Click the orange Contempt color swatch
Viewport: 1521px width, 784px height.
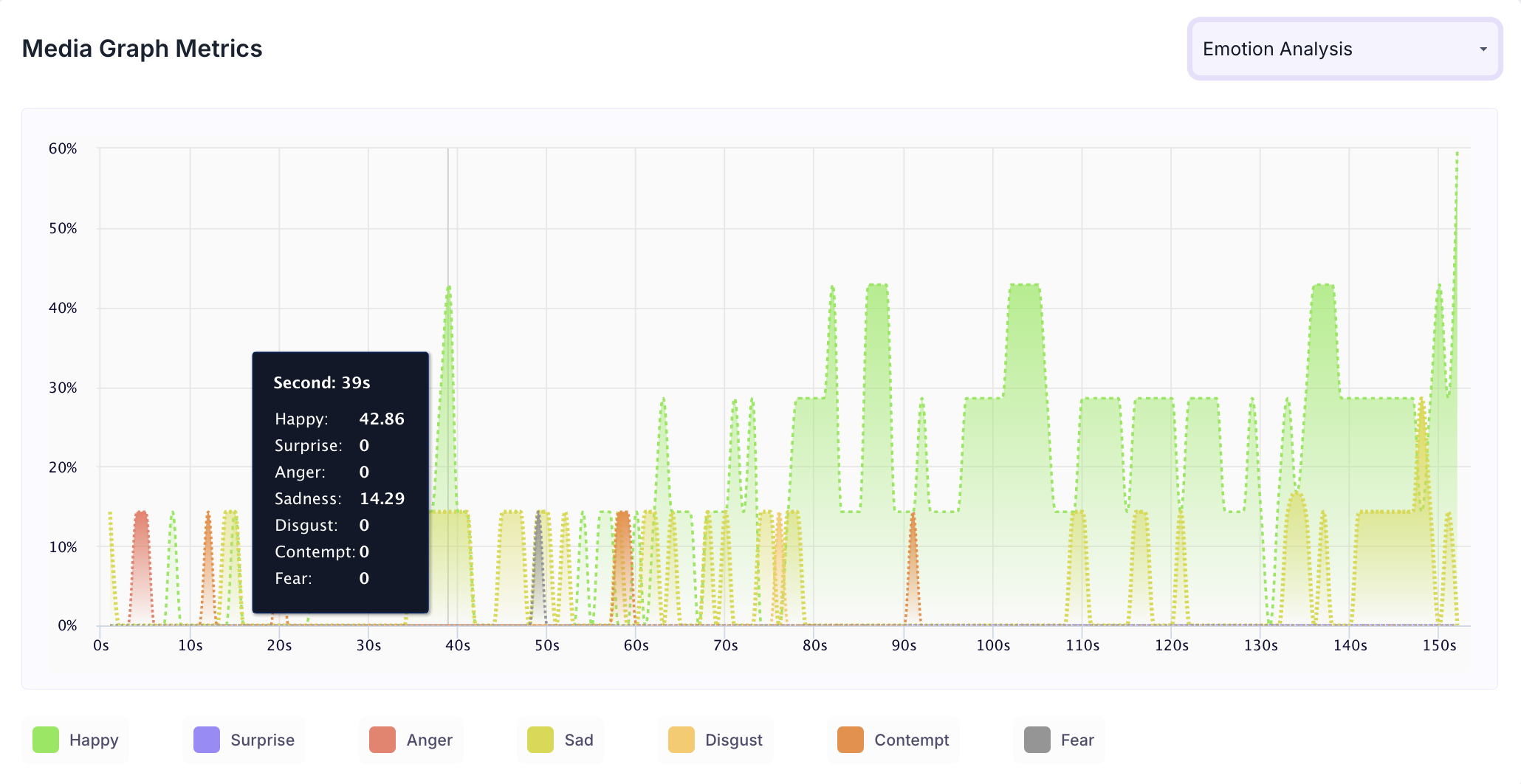851,740
